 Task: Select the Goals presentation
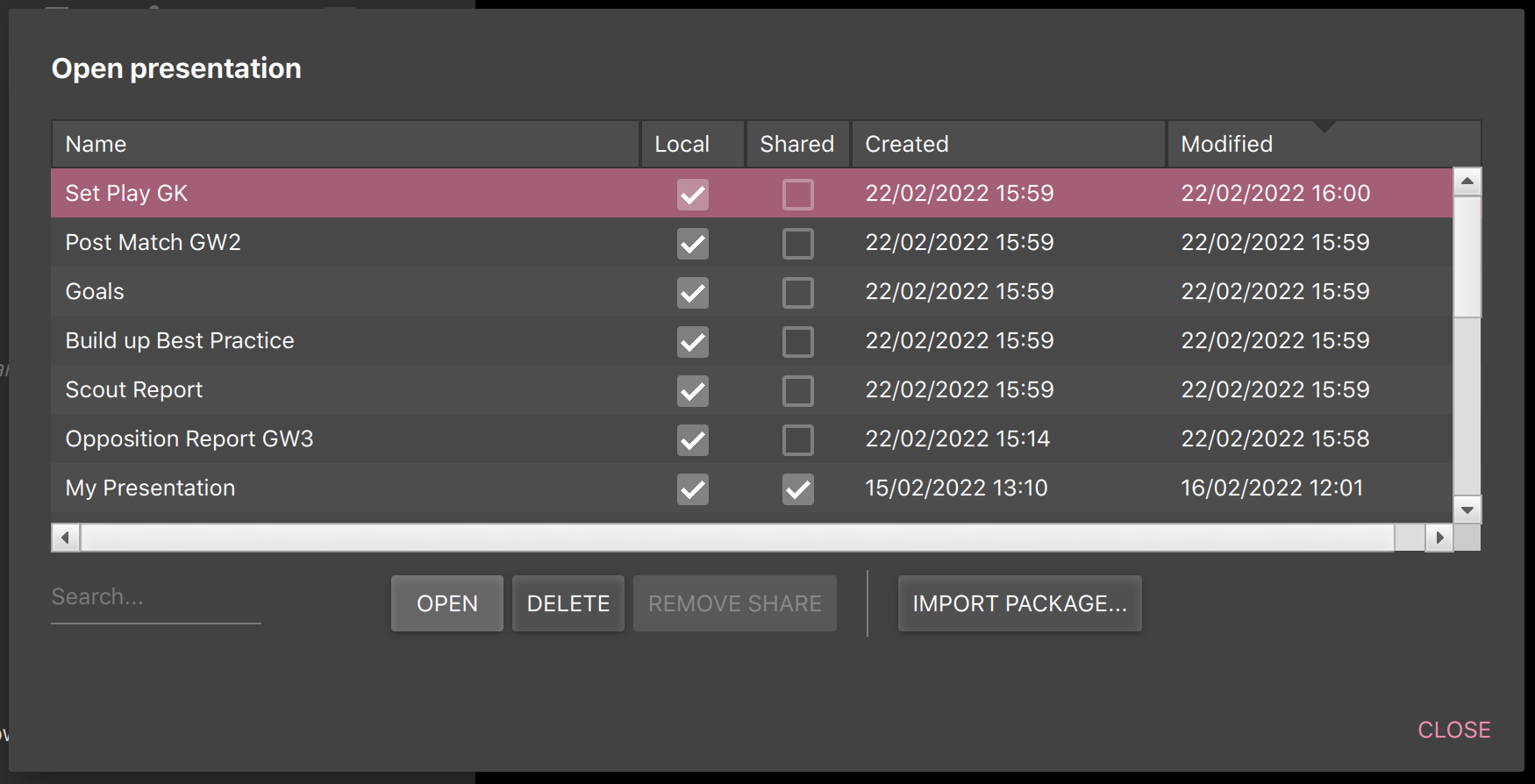tap(752, 291)
